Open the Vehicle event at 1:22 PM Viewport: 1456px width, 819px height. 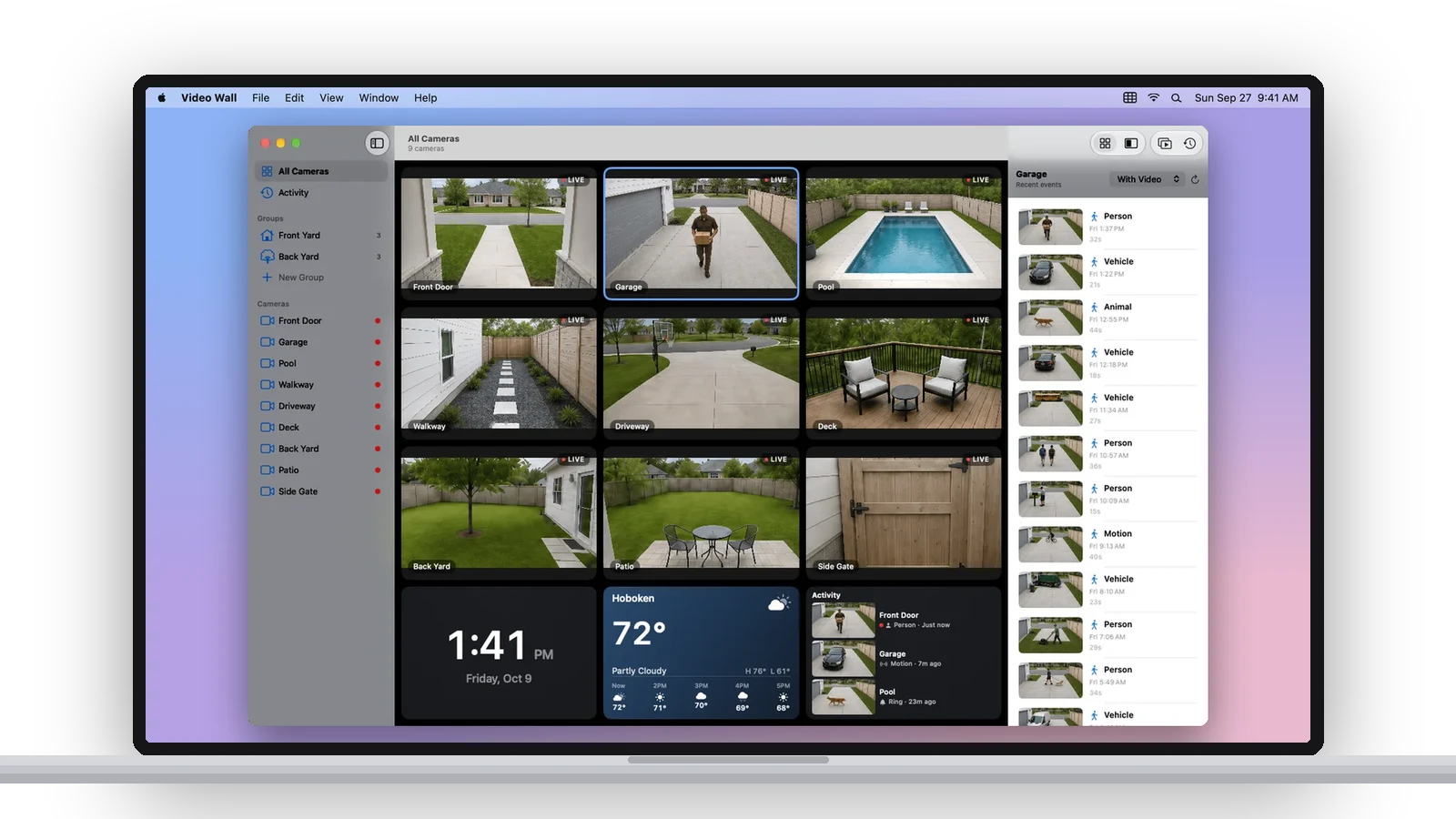(1108, 272)
